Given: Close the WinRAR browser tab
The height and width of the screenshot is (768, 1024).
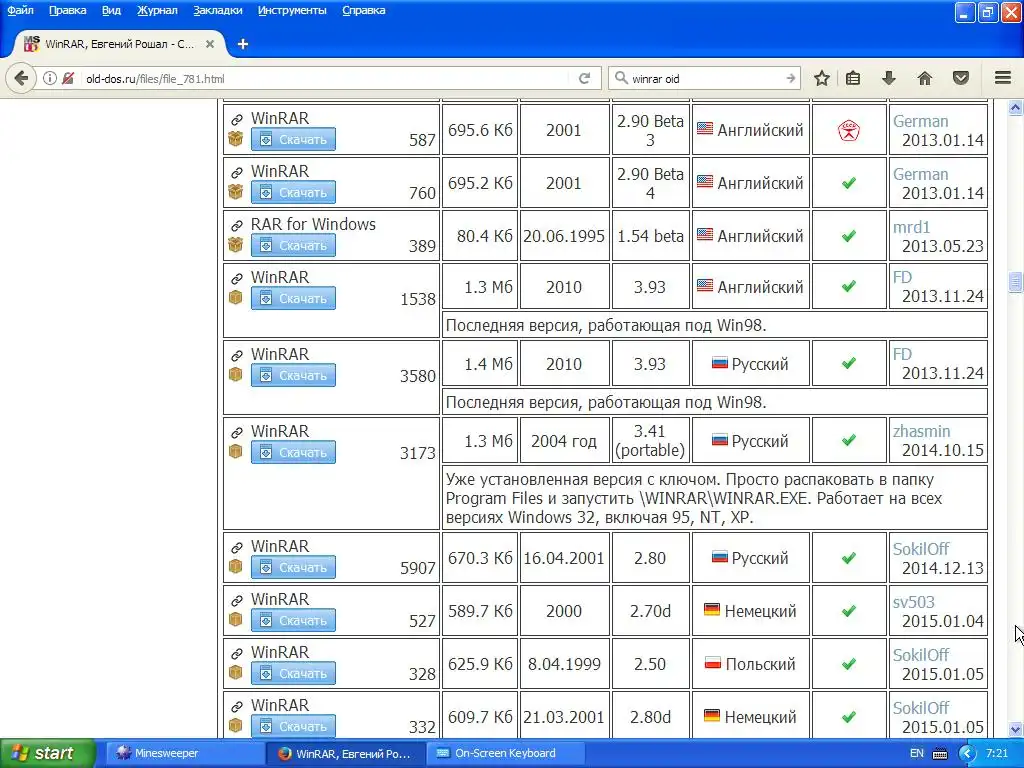Looking at the screenshot, I should tap(210, 44).
